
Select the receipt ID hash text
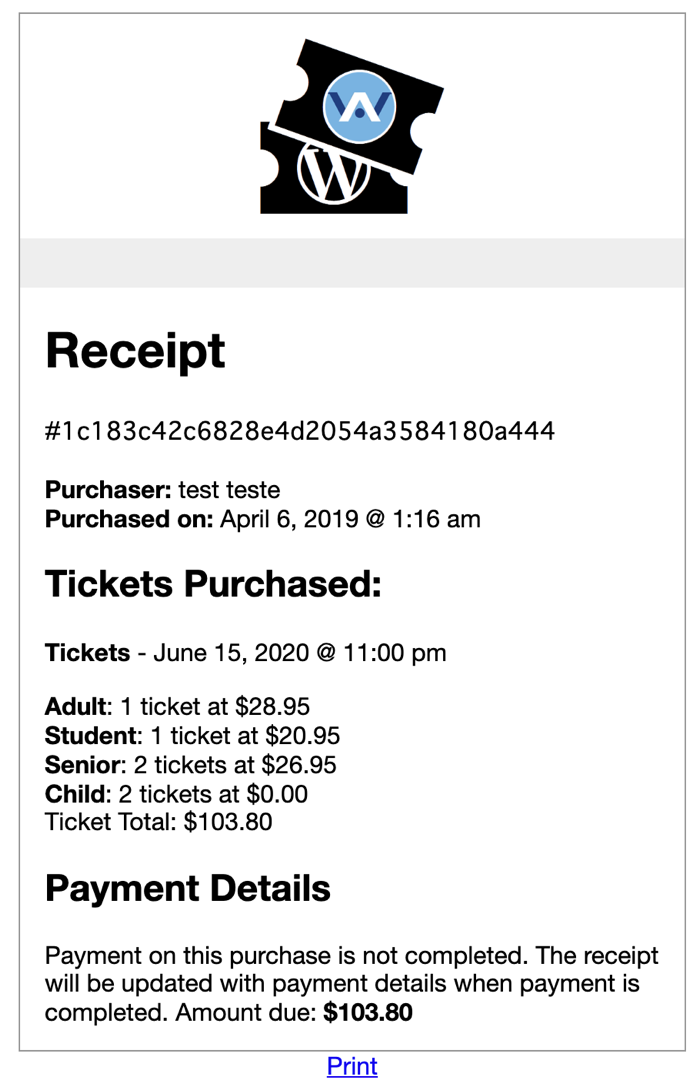click(x=300, y=431)
